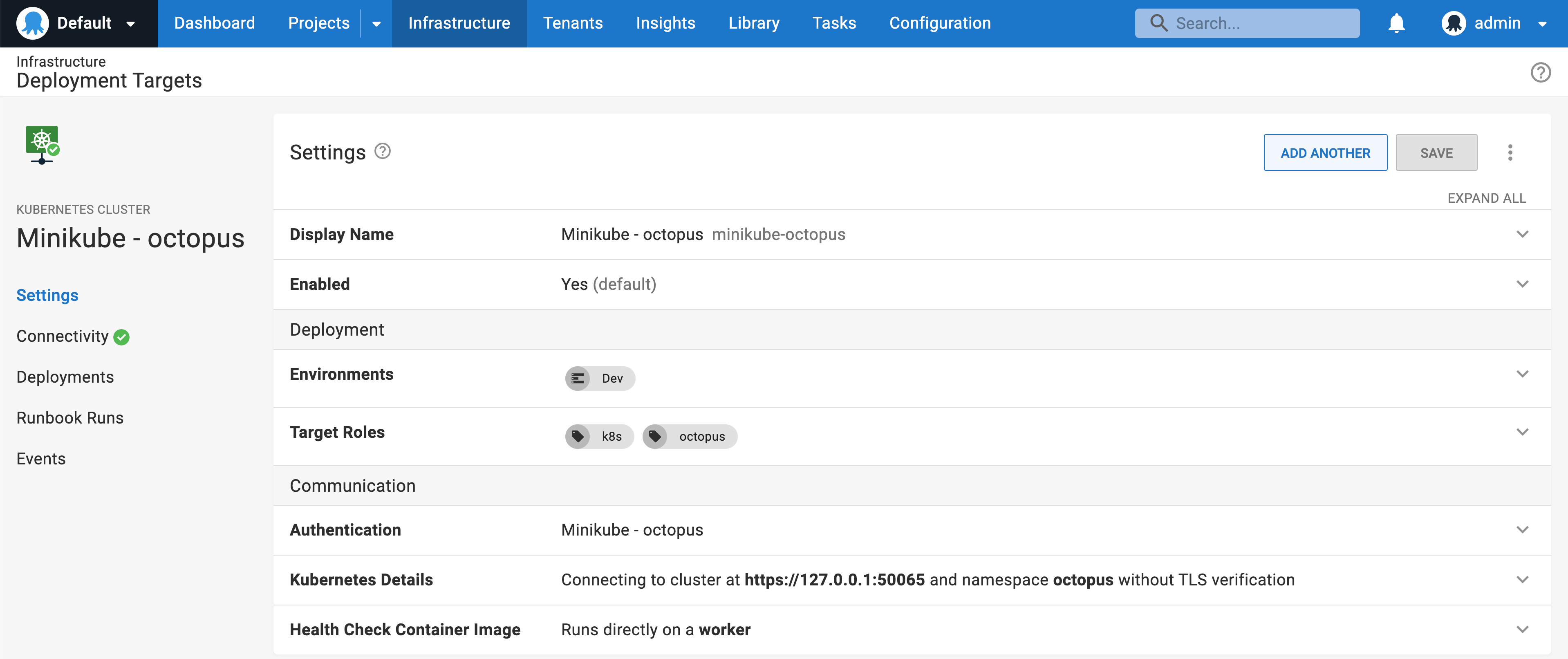
Task: Go to the Dashboard tab
Action: [x=214, y=23]
